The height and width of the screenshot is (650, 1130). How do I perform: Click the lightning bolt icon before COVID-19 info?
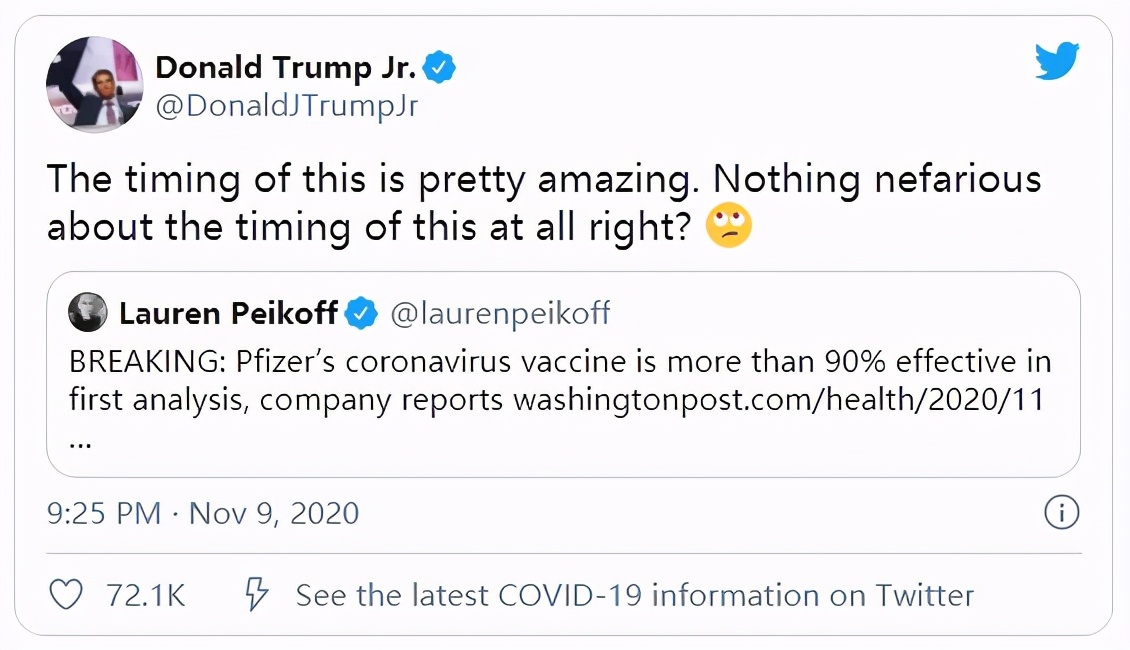point(257,595)
